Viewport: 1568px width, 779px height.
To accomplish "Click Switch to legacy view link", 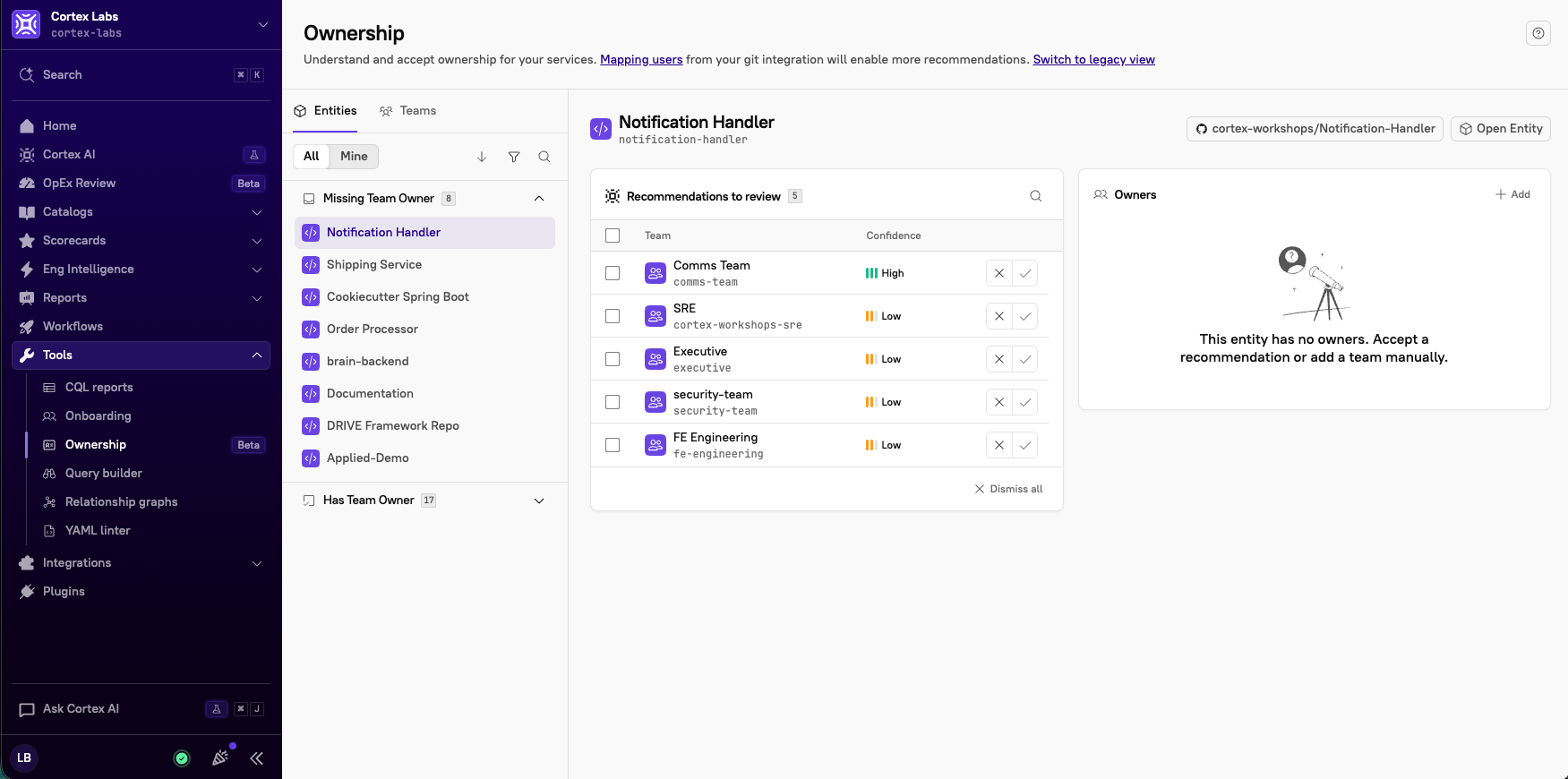I will 1093,60.
